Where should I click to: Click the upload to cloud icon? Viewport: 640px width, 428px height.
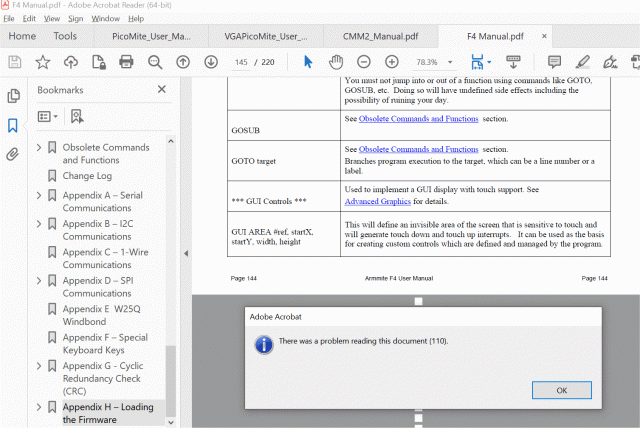click(71, 62)
